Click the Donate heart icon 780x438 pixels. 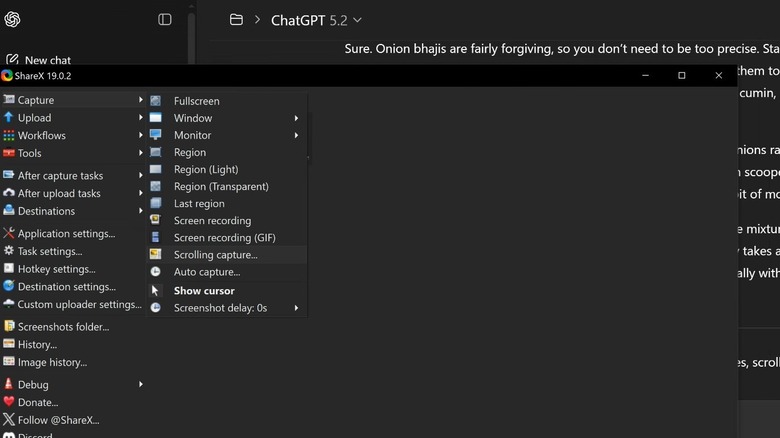click(9, 402)
